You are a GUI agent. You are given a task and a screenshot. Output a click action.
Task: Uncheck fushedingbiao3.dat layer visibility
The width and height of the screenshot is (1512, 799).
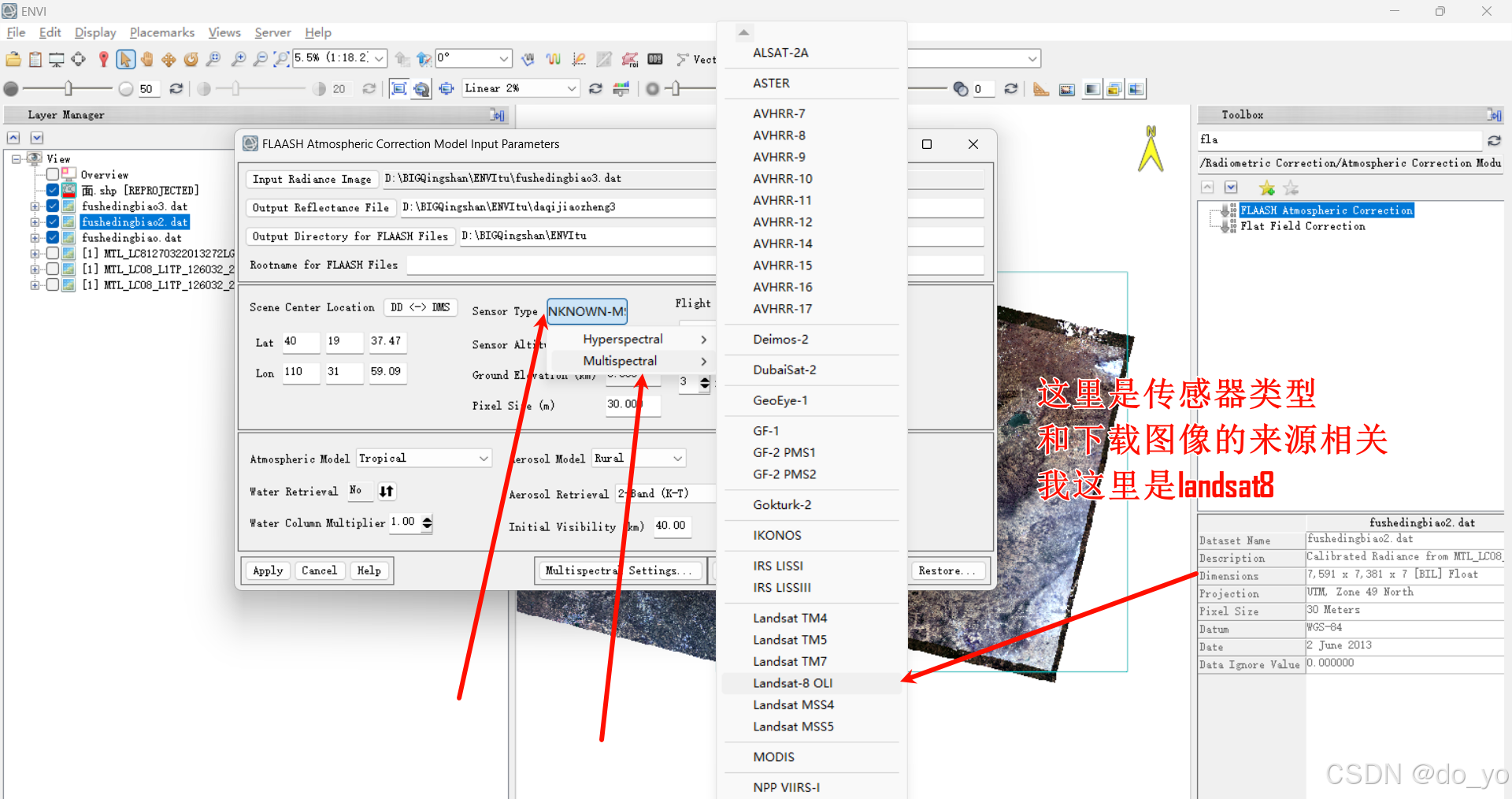coord(53,206)
